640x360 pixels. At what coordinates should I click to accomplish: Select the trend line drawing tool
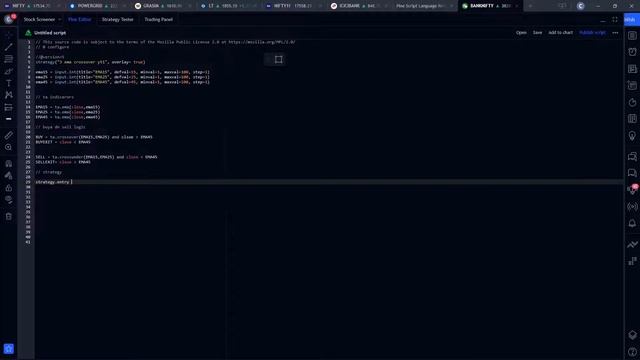pos(9,47)
